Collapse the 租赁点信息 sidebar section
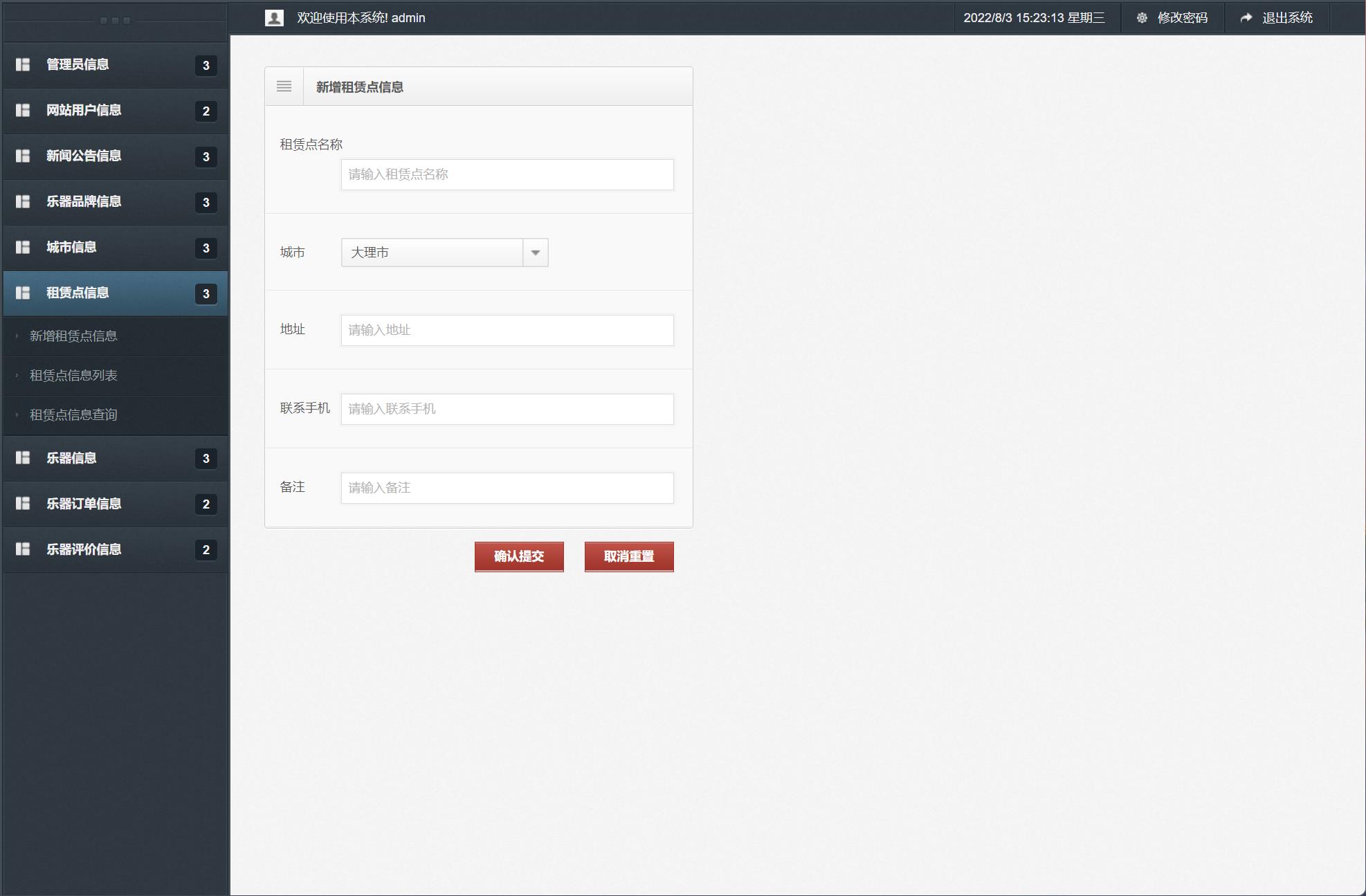This screenshot has width=1366, height=896. (x=78, y=293)
